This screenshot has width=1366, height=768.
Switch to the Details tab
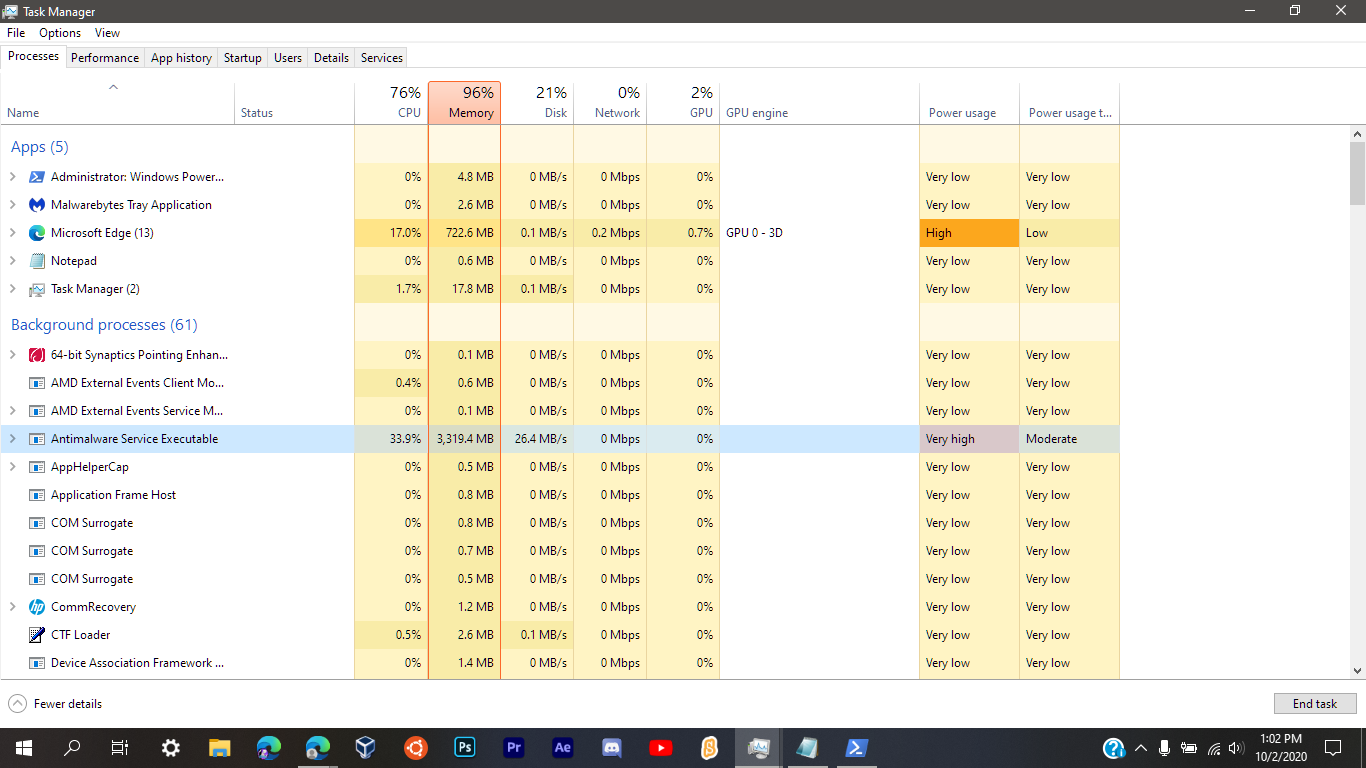pyautogui.click(x=331, y=58)
